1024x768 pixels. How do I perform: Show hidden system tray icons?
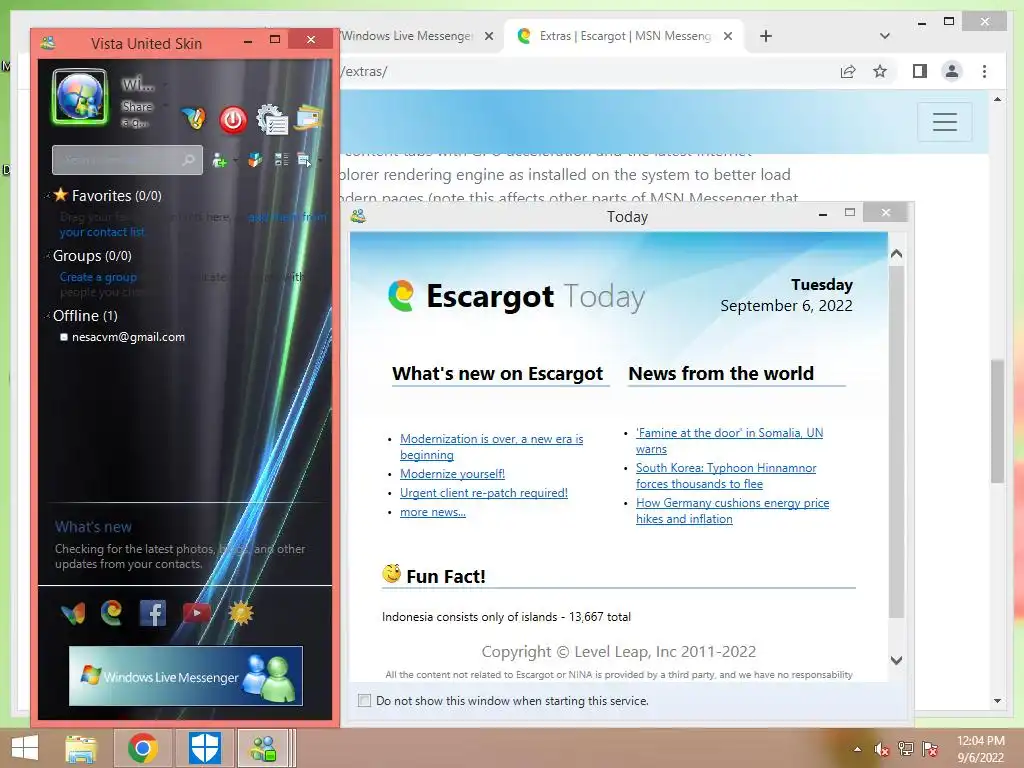(x=857, y=749)
